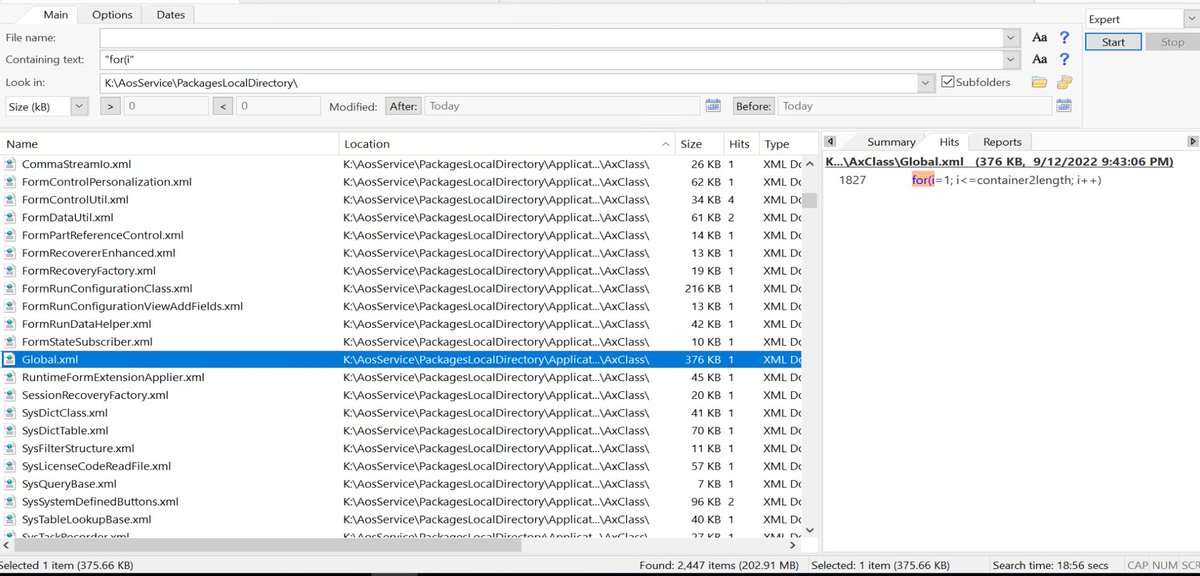1200x576 pixels.
Task: Click the file icon of FormPartReferenceControl.xml
Action: [x=11, y=235]
